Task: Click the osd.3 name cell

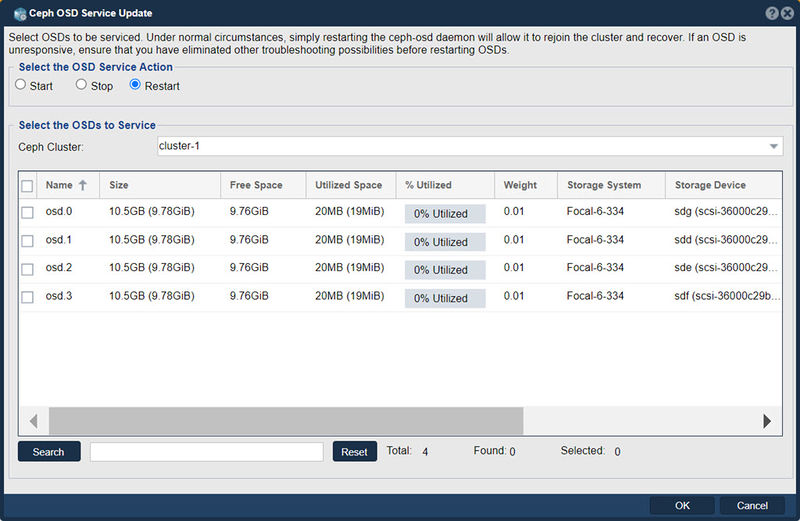Action: pos(59,296)
